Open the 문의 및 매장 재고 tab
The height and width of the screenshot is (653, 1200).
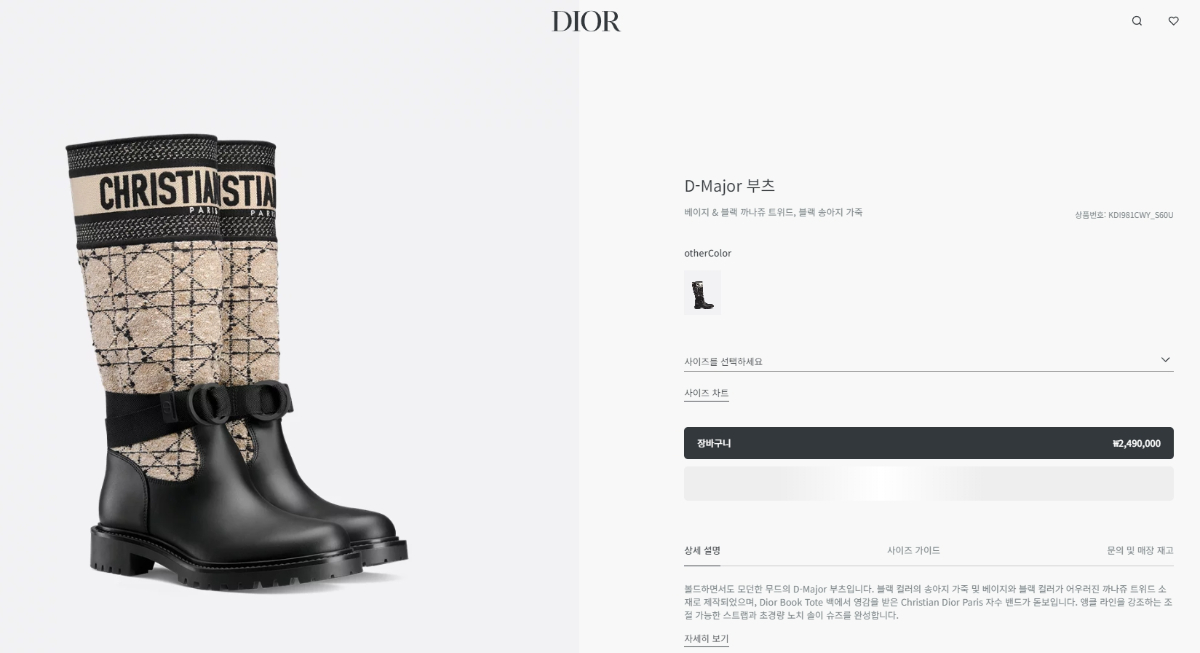[x=1139, y=551]
